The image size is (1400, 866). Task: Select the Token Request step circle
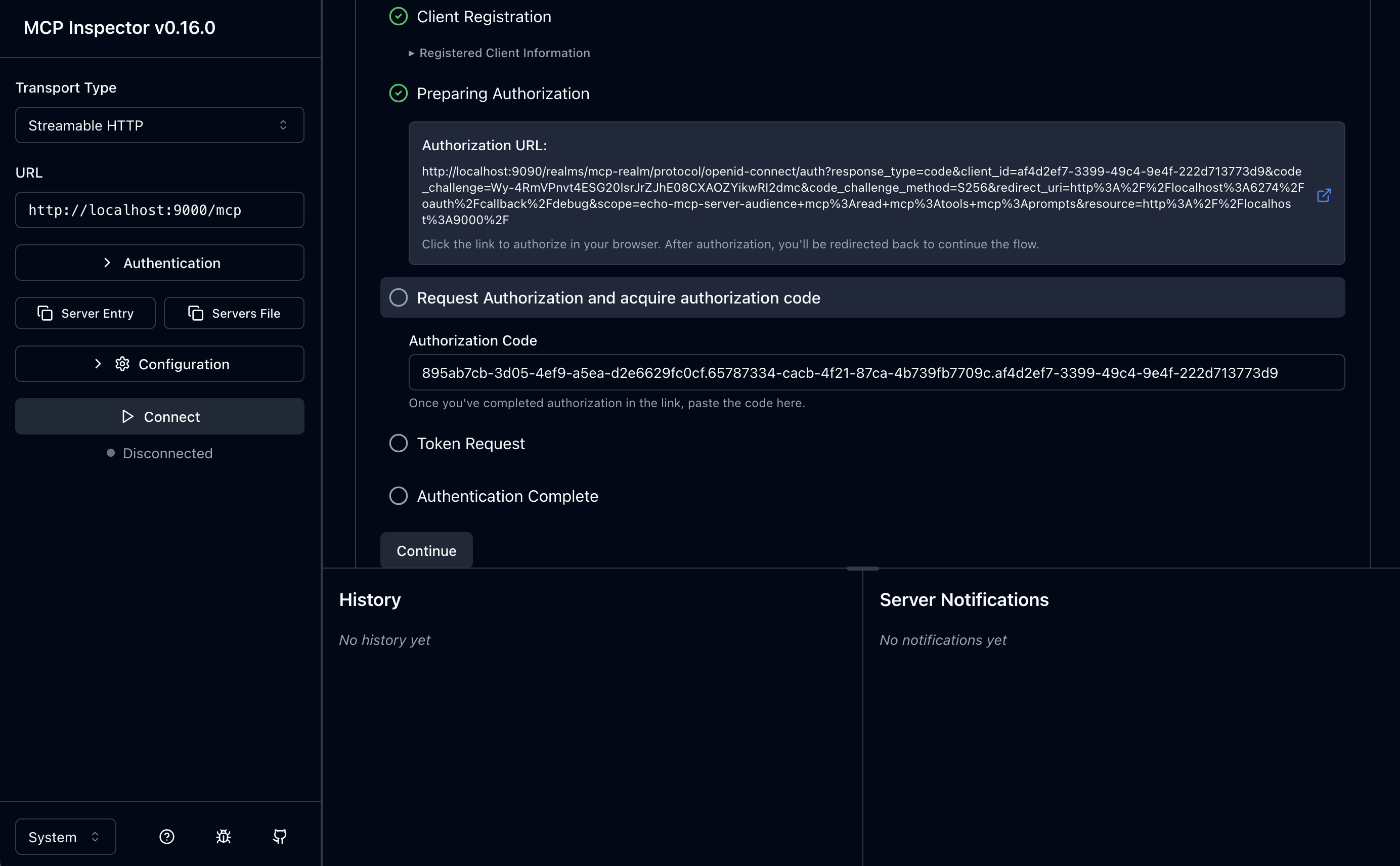pyautogui.click(x=398, y=443)
